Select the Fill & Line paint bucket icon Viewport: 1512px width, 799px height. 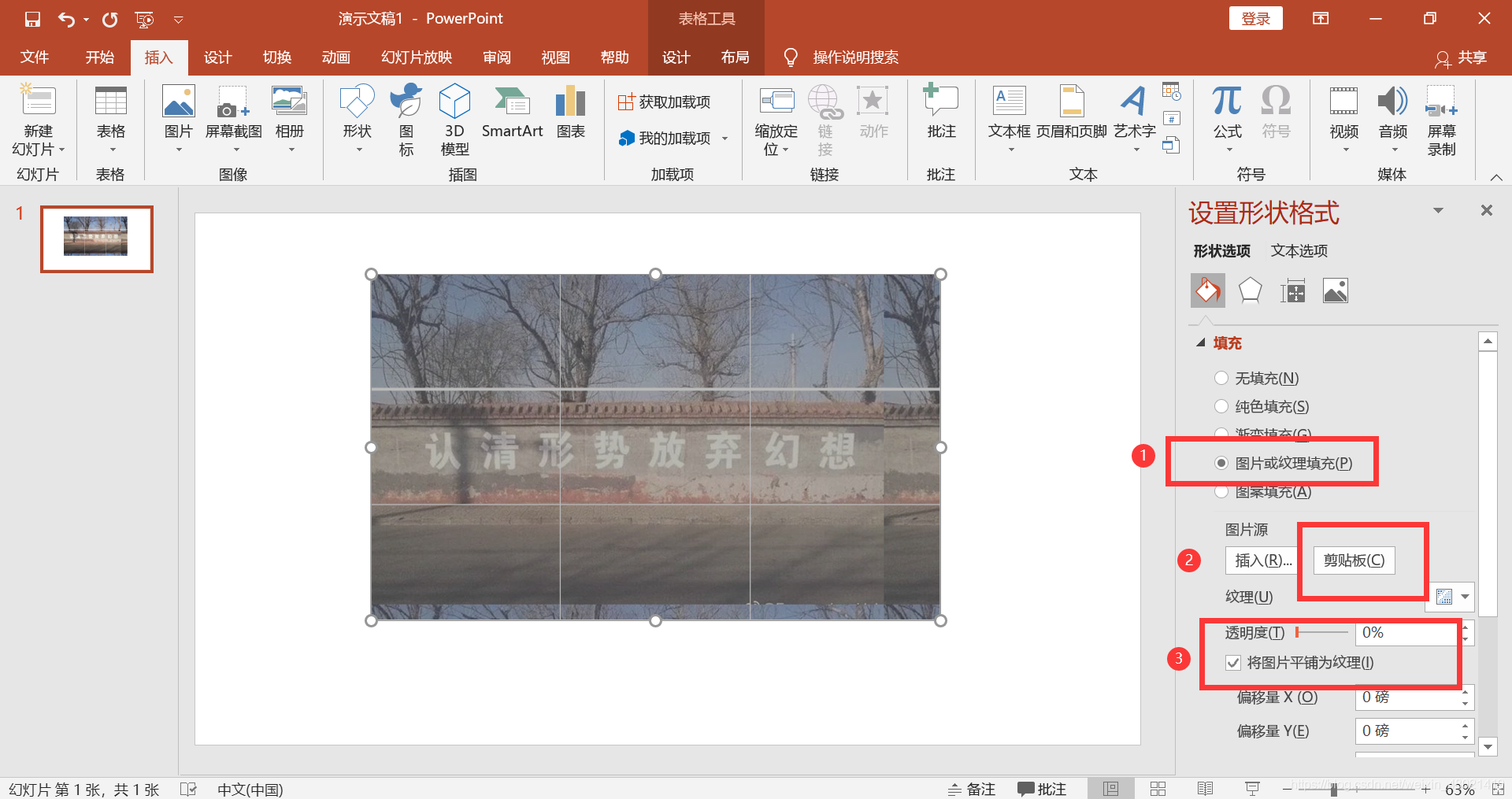(x=1207, y=290)
